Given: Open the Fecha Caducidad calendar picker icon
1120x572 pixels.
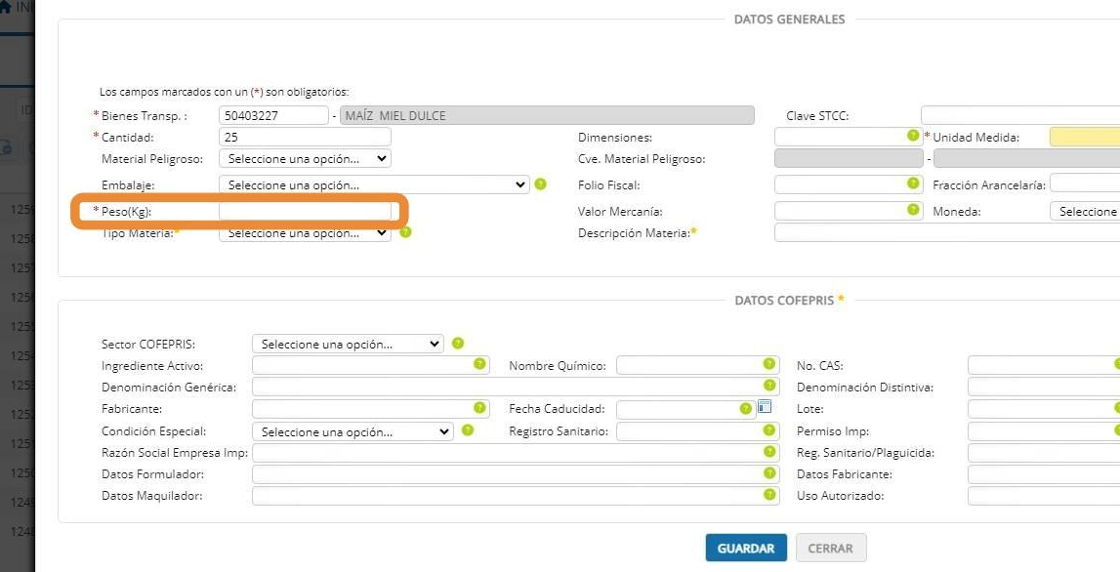Looking at the screenshot, I should pos(764,407).
